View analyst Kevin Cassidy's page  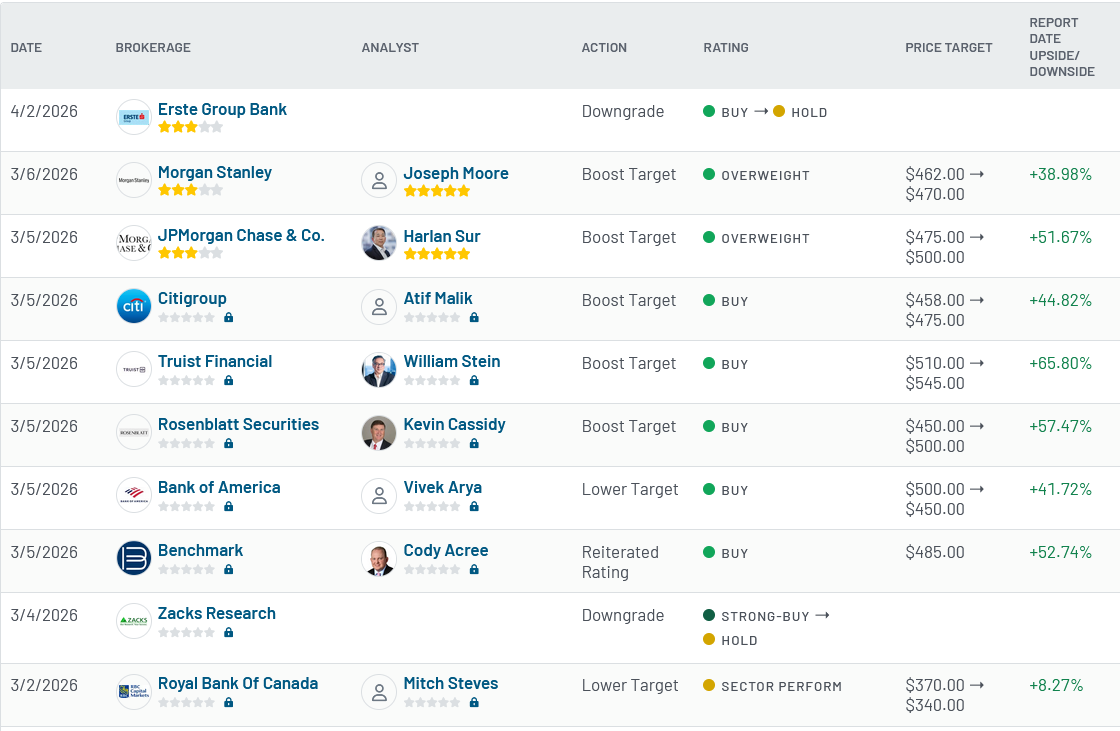click(x=454, y=424)
